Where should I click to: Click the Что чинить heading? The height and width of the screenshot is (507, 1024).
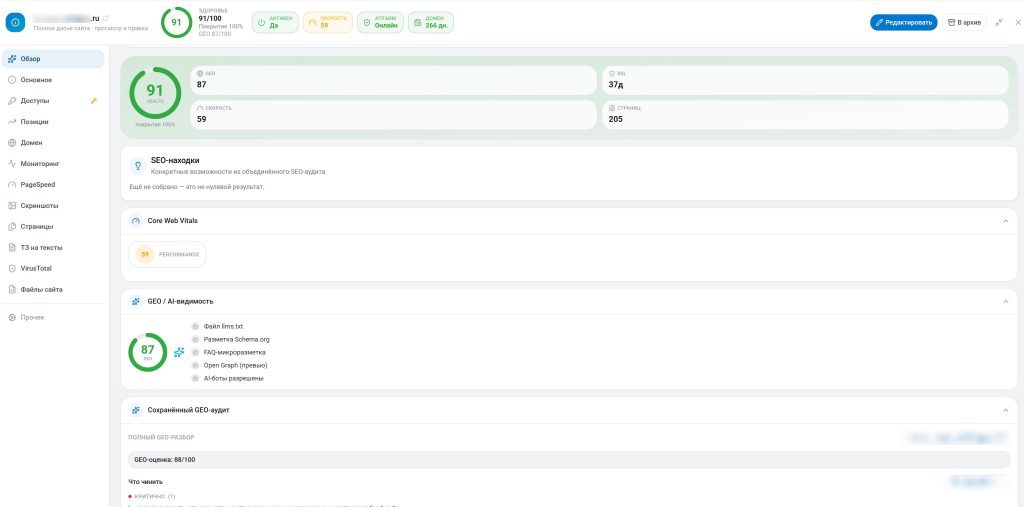click(x=146, y=482)
